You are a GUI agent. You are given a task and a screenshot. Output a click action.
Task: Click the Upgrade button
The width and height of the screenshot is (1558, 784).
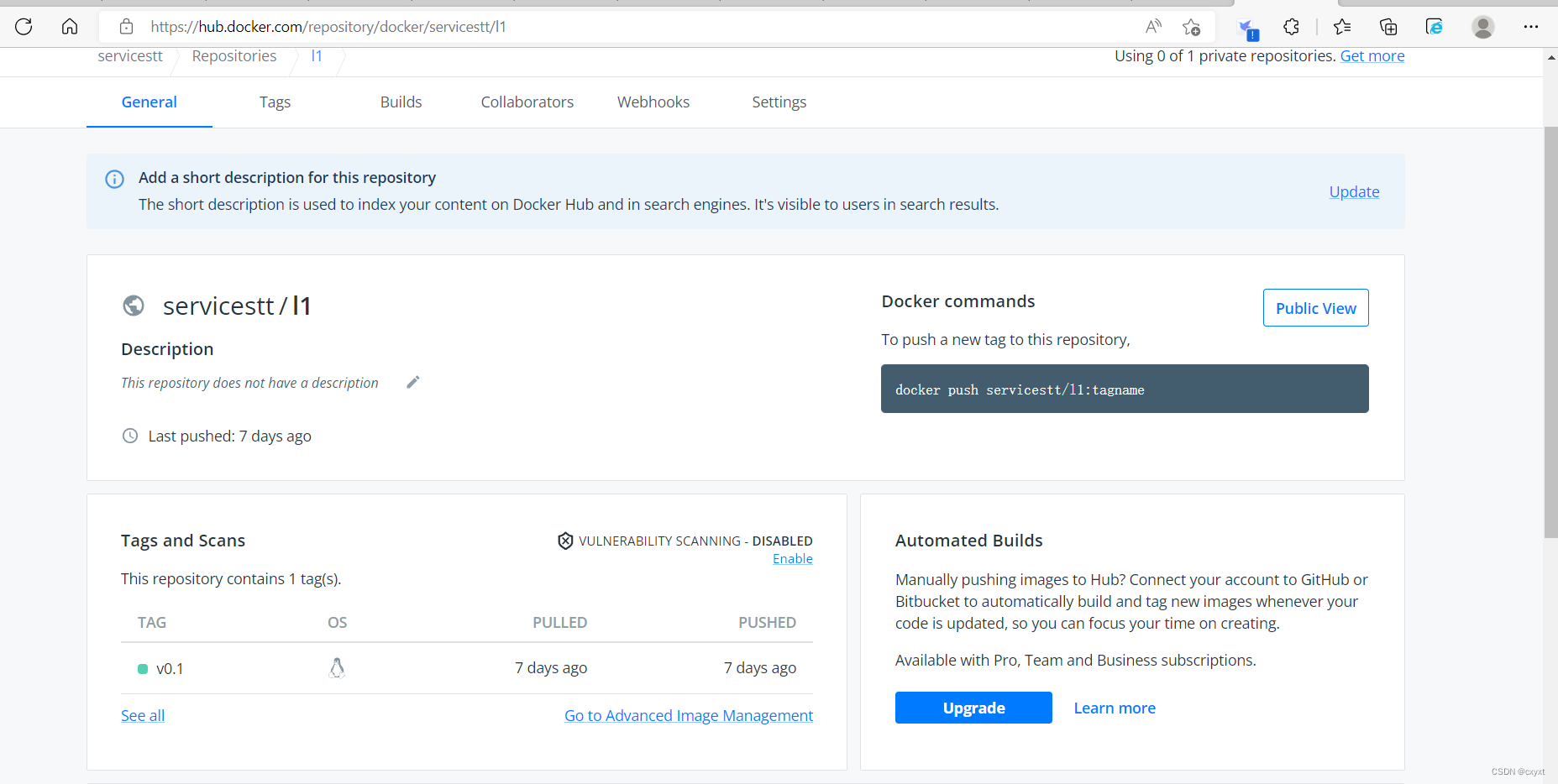click(973, 708)
